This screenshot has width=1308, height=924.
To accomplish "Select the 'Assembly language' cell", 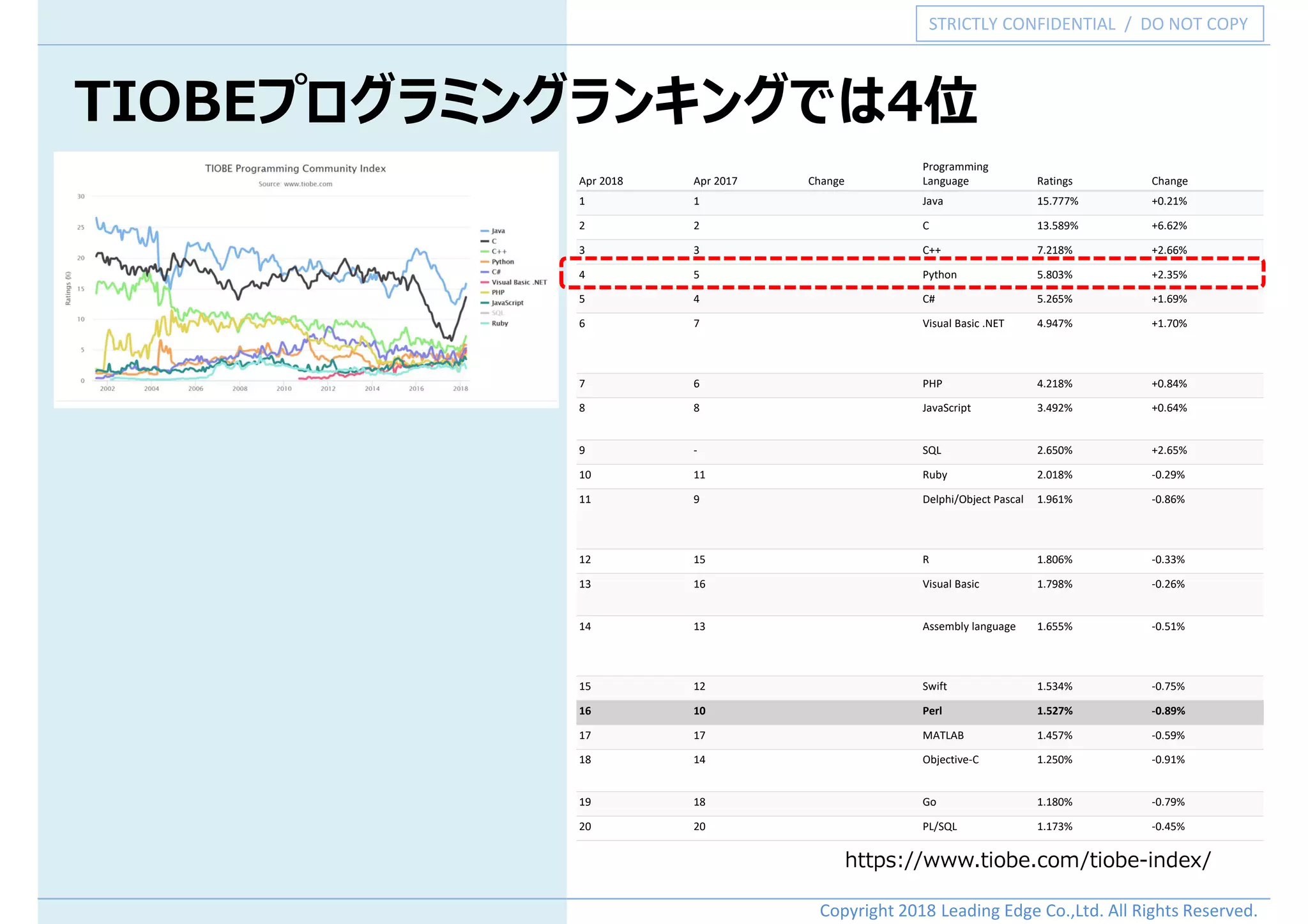I will point(969,626).
